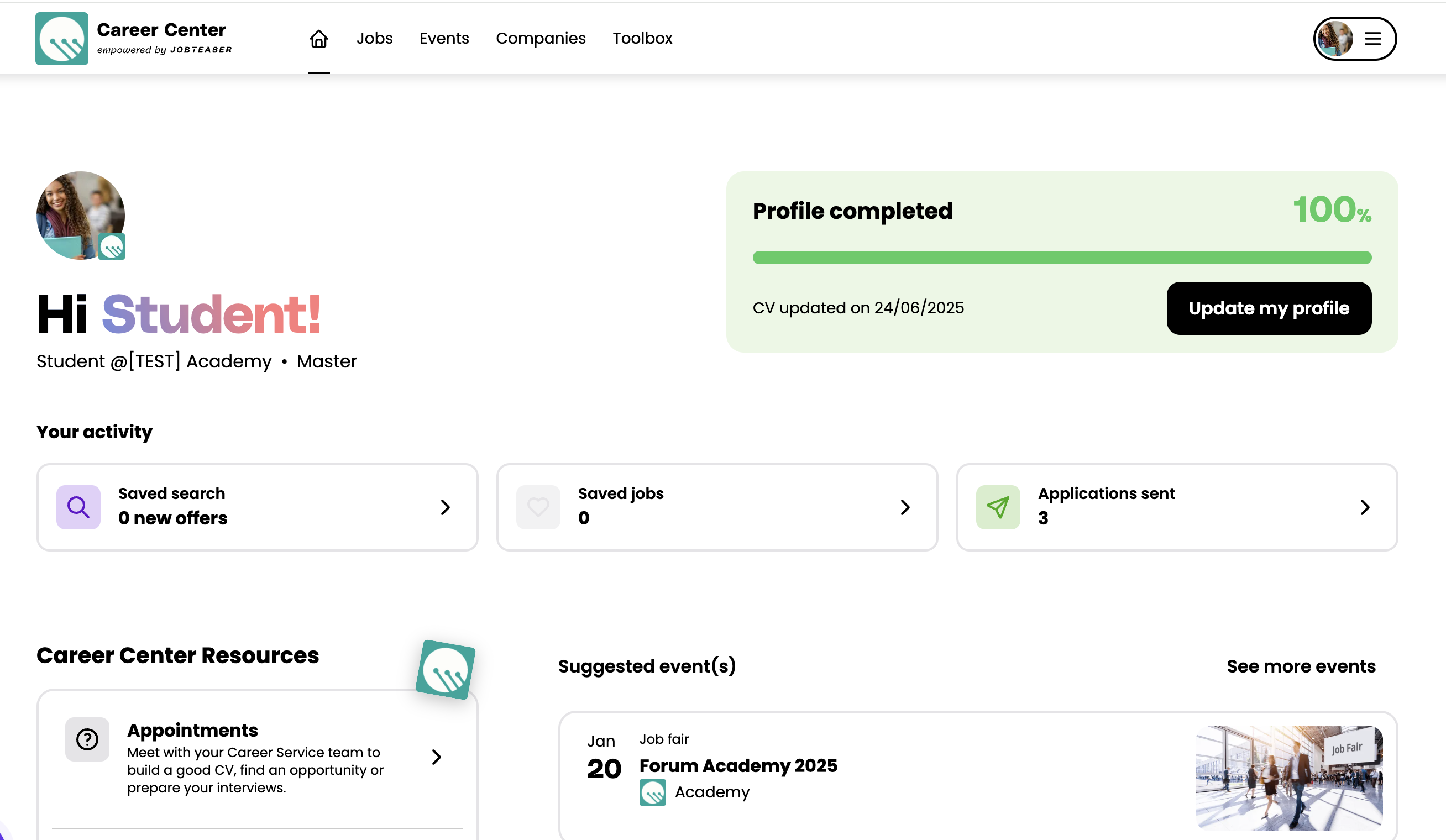The width and height of the screenshot is (1446, 840).
Task: Click the Jan 20 event date
Action: (x=604, y=757)
